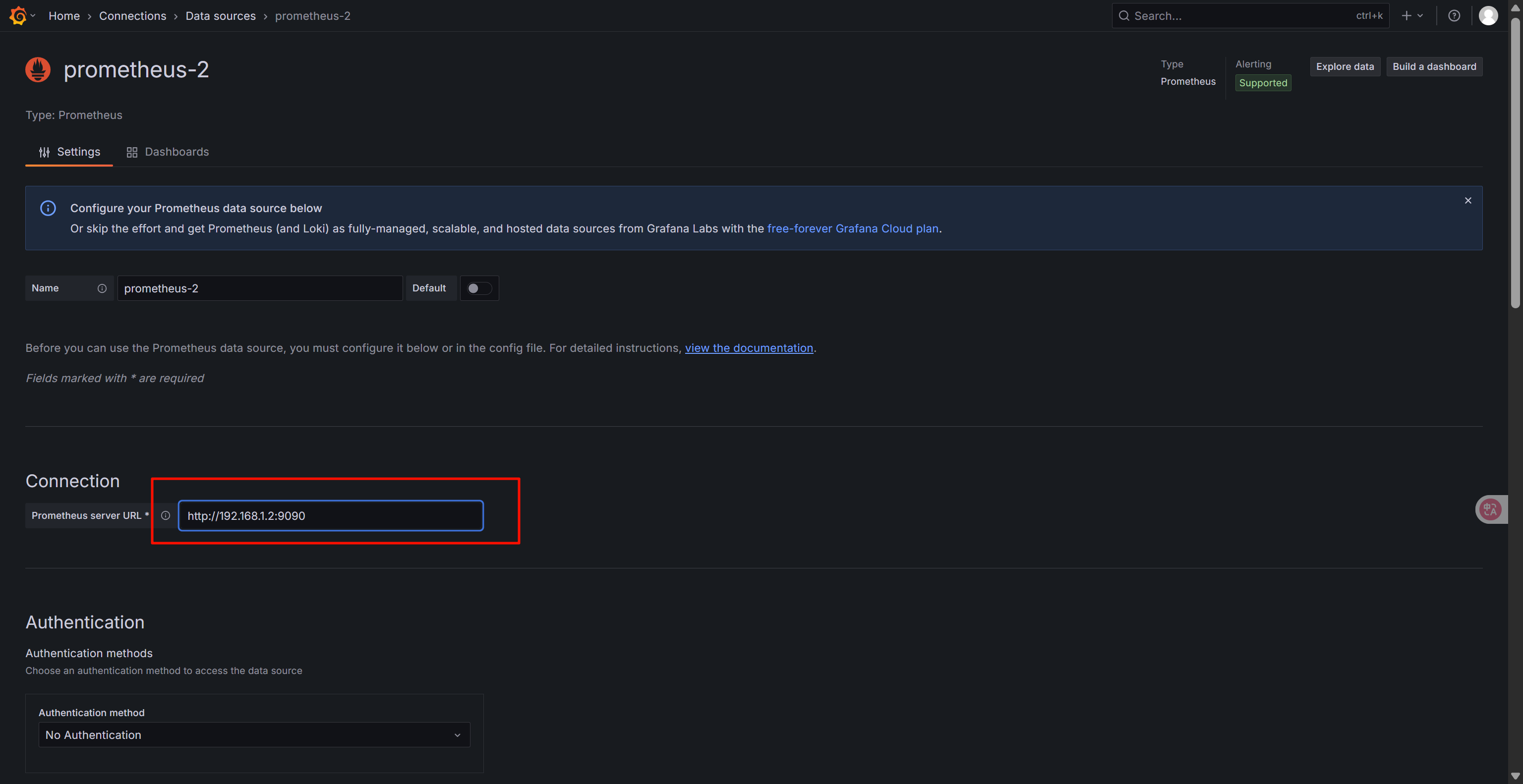
Task: Click the user avatar profile icon
Action: (x=1487, y=16)
